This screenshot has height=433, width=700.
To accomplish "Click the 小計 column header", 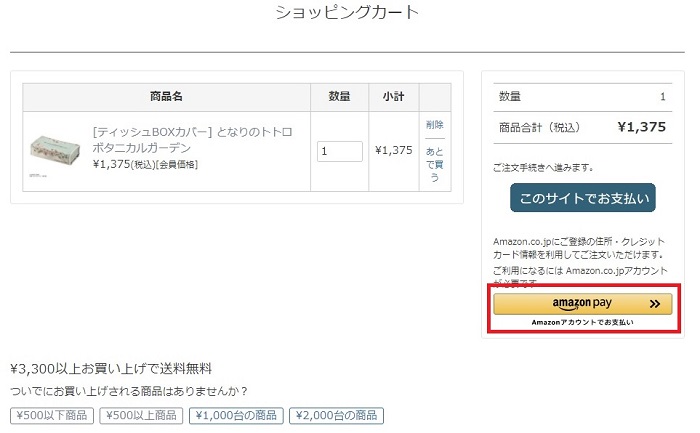I will (x=393, y=97).
